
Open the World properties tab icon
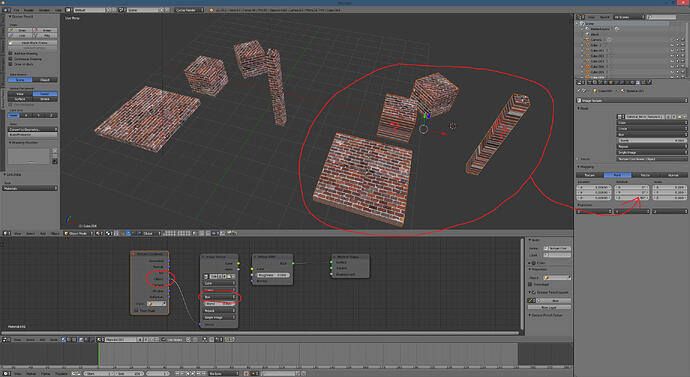pyautogui.click(x=605, y=83)
